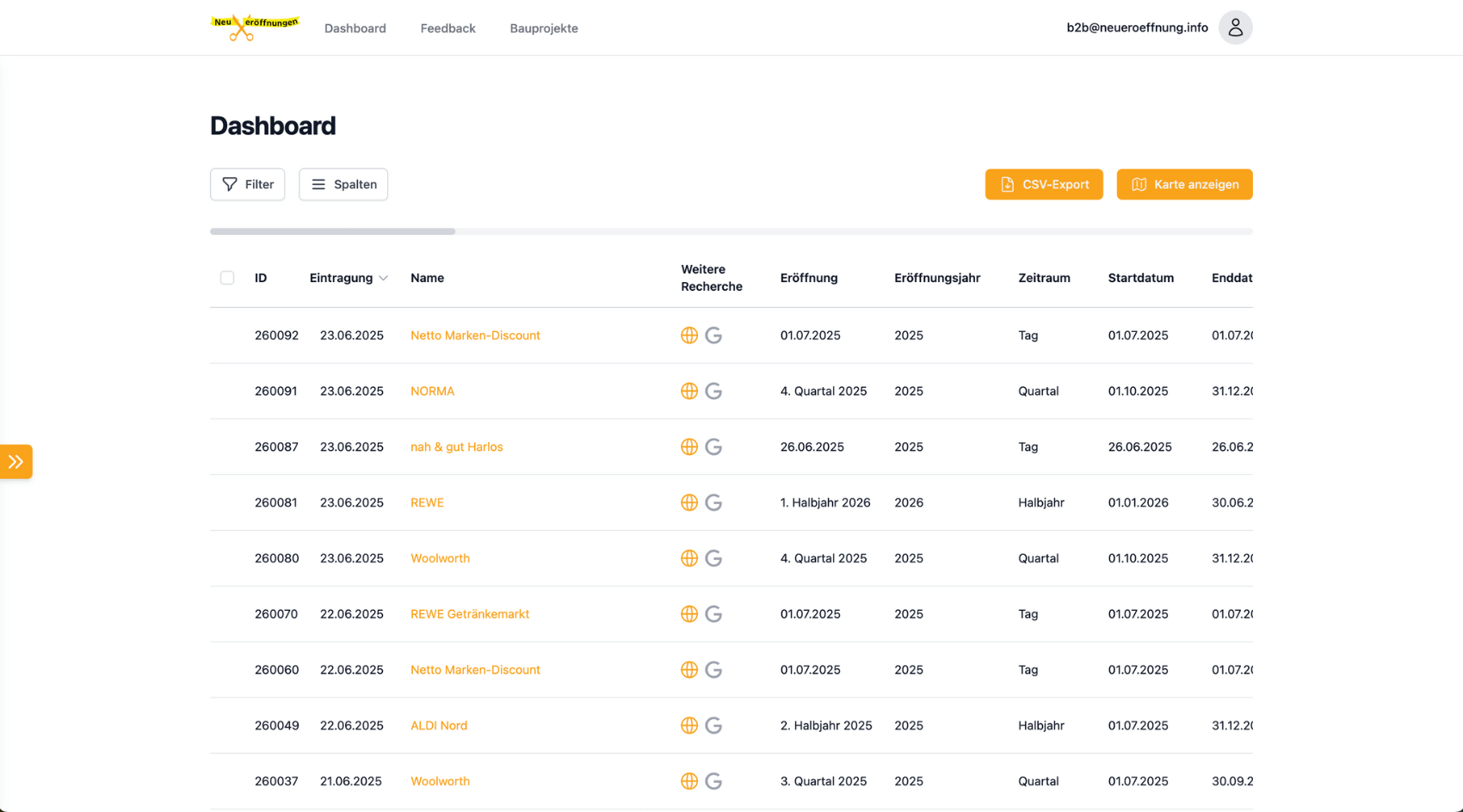Image resolution: width=1463 pixels, height=812 pixels.
Task: Open nah & gut Harlos link
Action: (x=456, y=447)
